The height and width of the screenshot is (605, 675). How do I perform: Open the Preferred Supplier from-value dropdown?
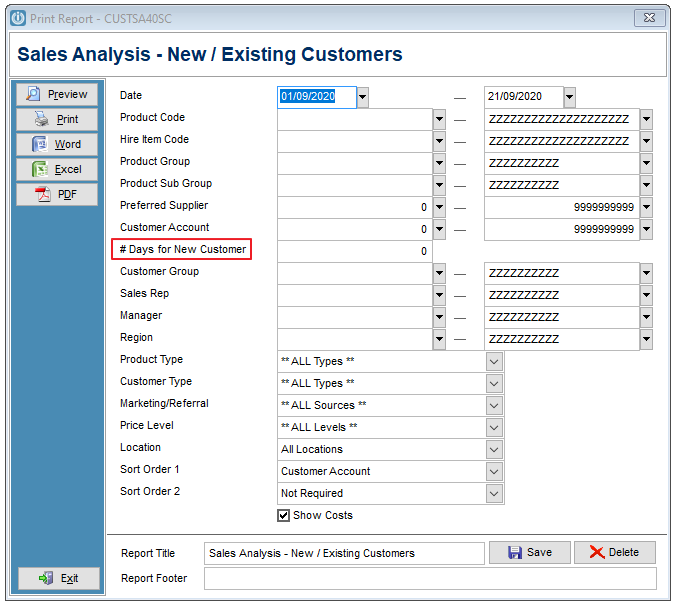click(x=439, y=208)
